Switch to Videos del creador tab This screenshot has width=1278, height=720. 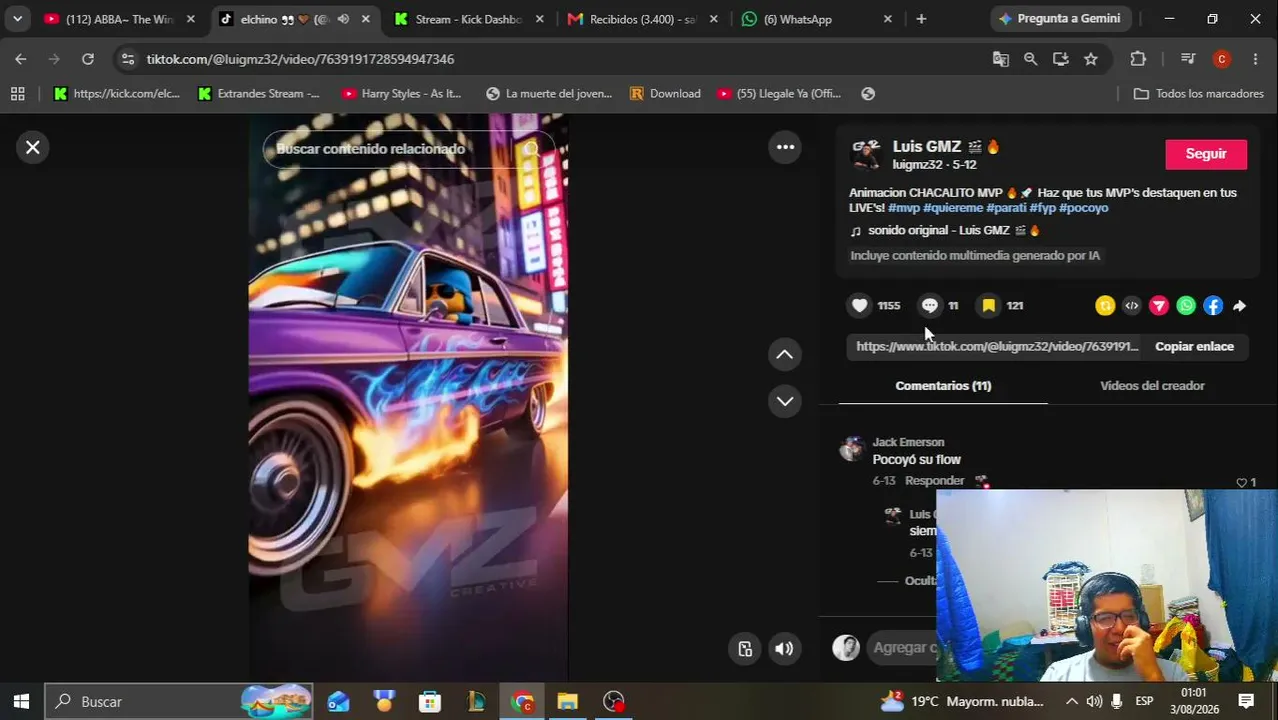tap(1152, 386)
